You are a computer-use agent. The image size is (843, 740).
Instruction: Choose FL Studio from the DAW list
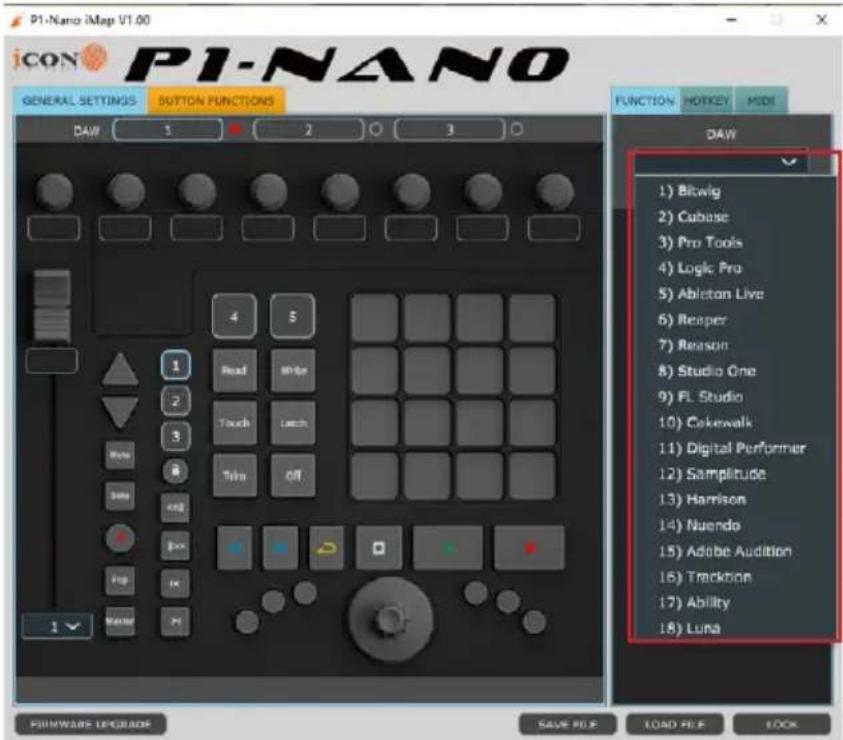pyautogui.click(x=701, y=396)
